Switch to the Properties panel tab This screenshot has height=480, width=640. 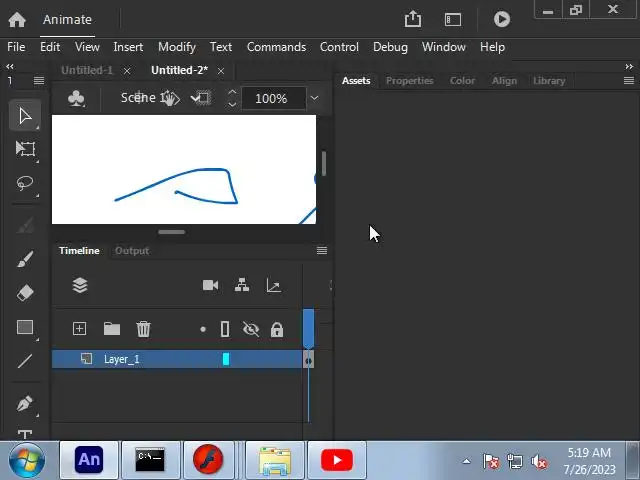click(409, 81)
